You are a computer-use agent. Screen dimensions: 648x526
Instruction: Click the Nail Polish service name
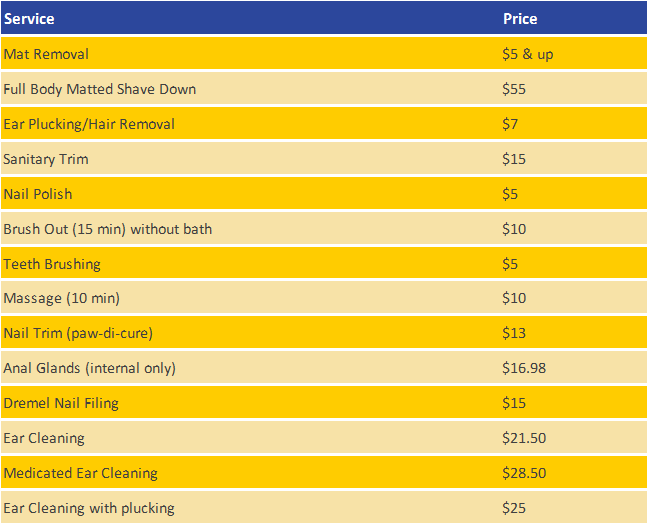pos(38,194)
